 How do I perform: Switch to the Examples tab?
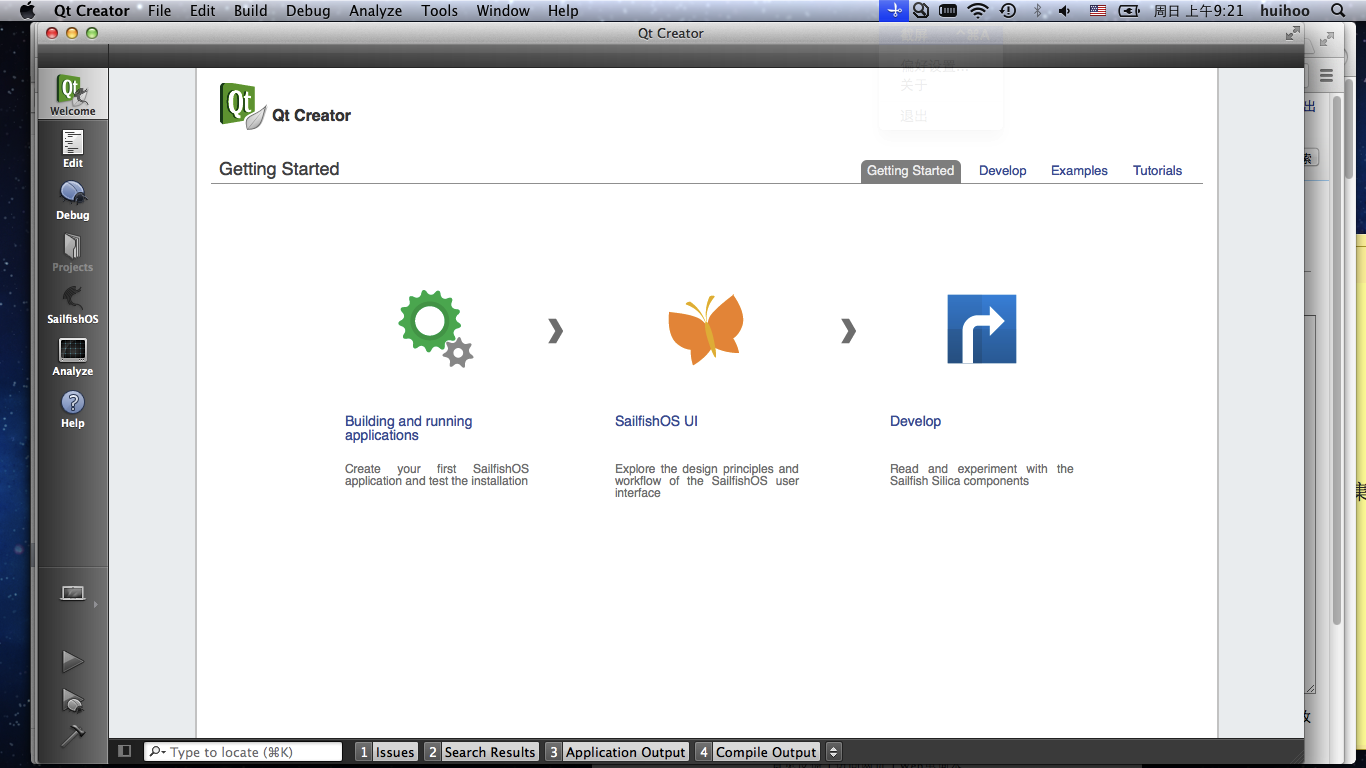tap(1079, 171)
